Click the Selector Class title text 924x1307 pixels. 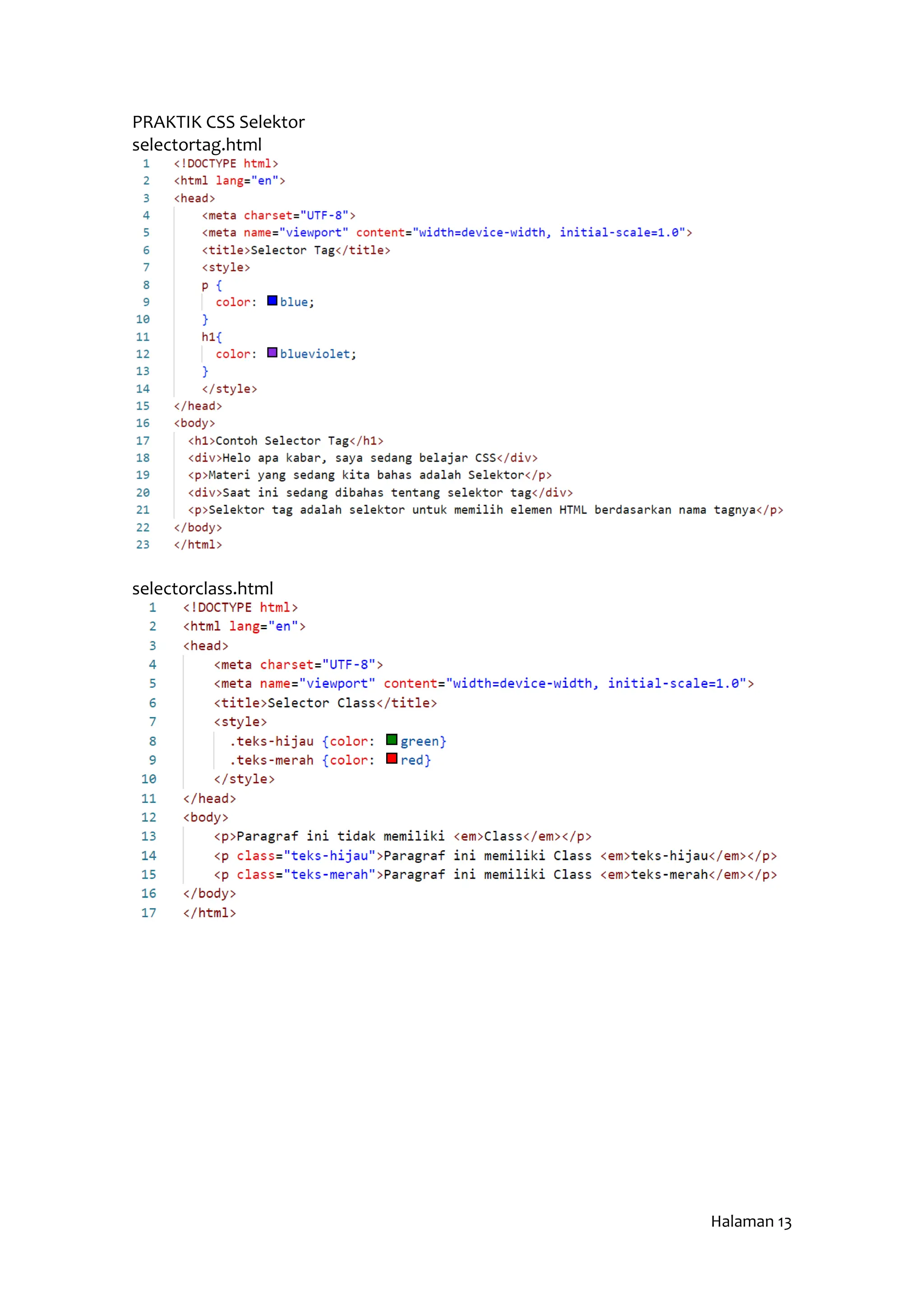click(x=322, y=703)
